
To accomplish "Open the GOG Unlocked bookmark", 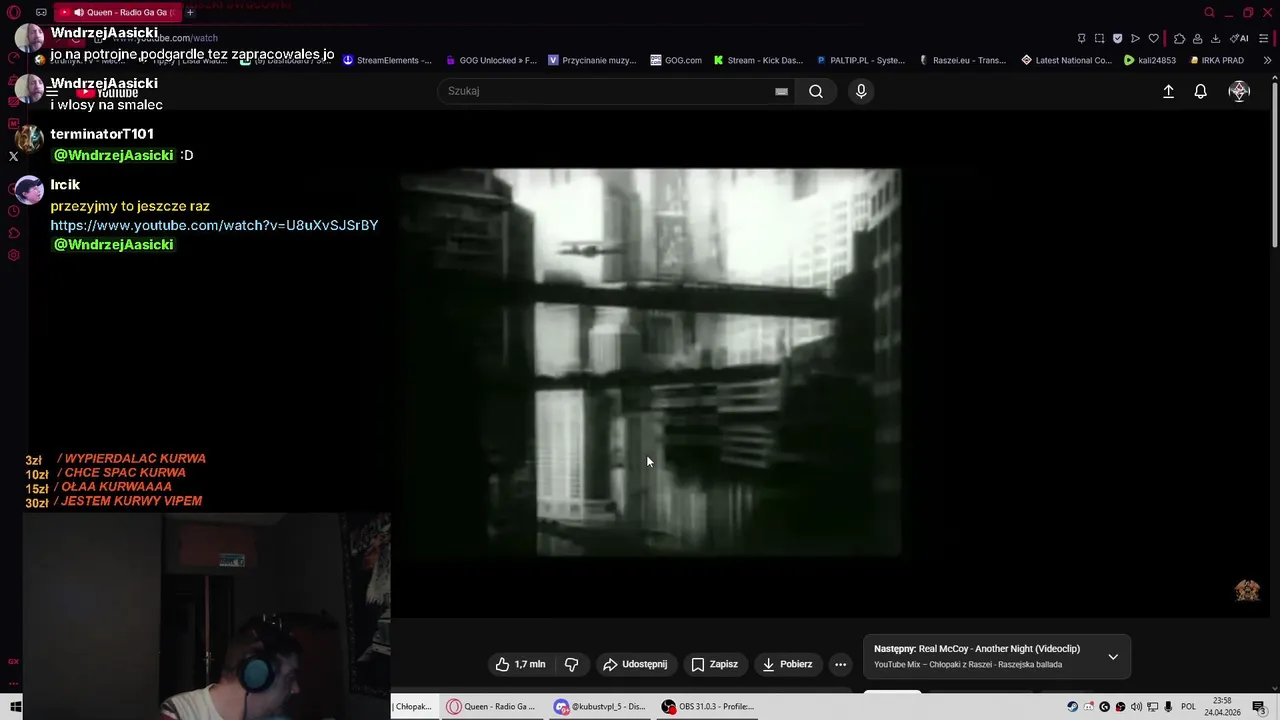I will 491,60.
